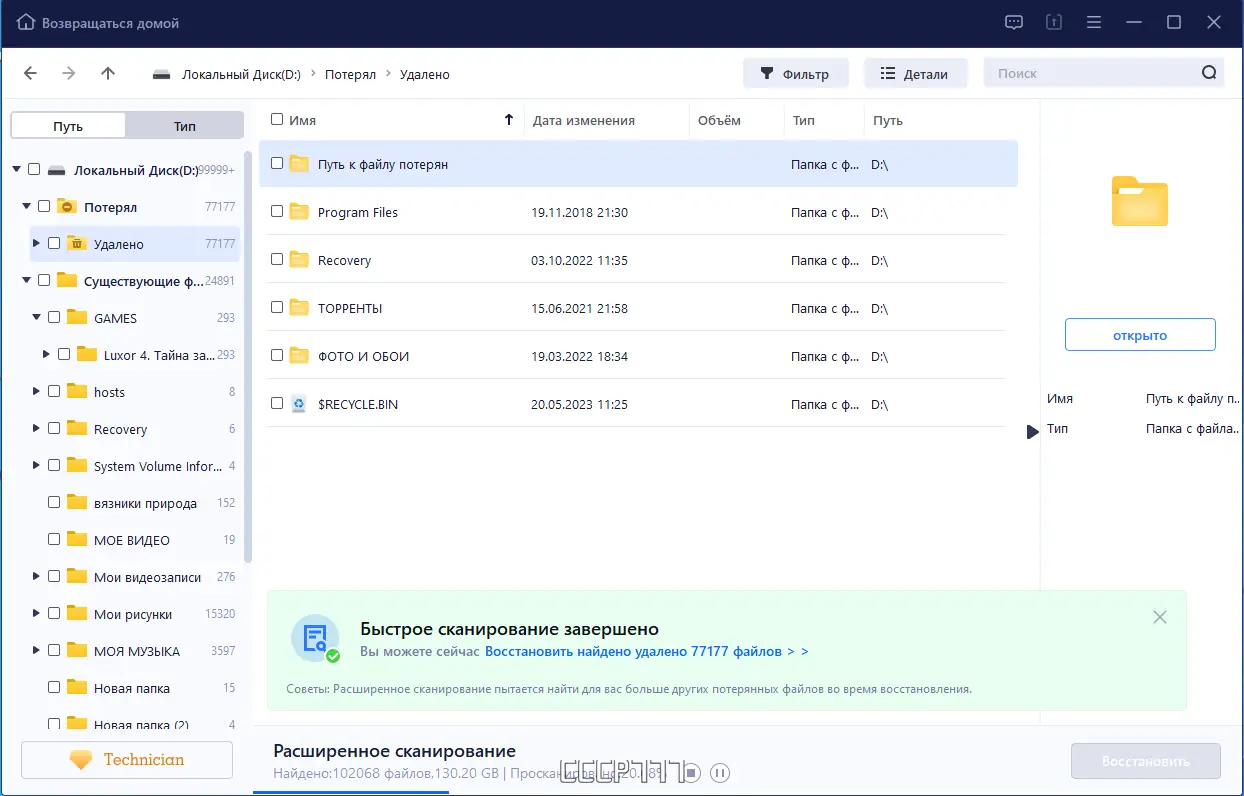Screen dimensions: 1244x796
Task: Open the feedback chat icon in title bar
Action: [x=1013, y=21]
